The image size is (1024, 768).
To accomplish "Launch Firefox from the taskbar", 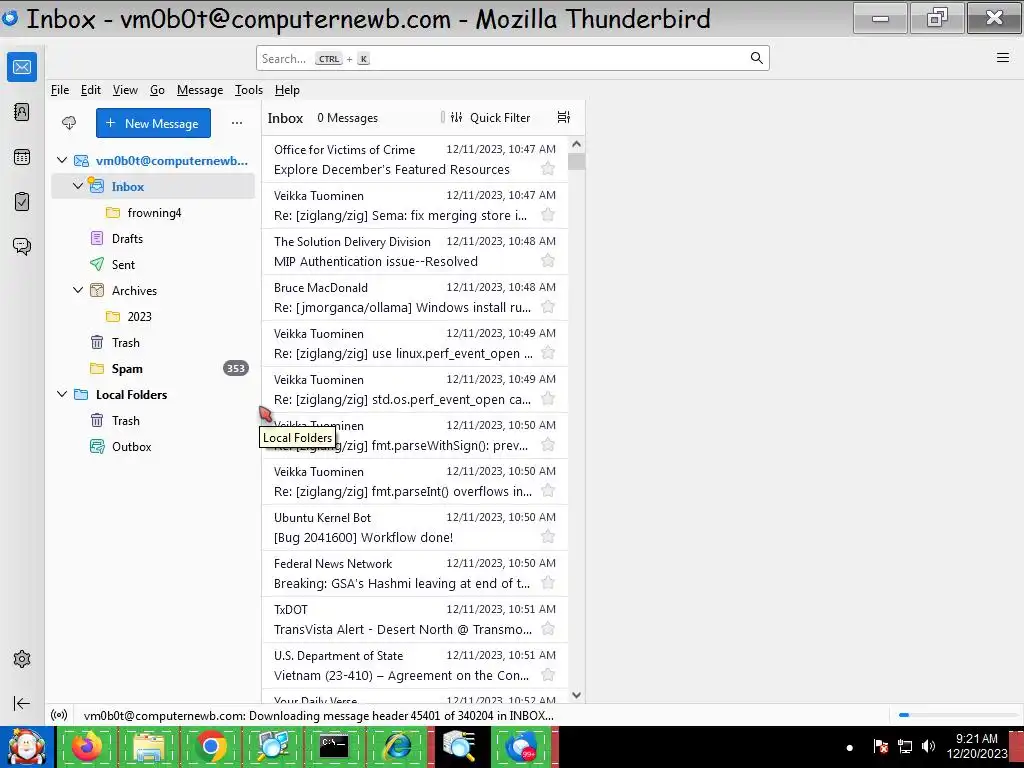I will (86, 746).
